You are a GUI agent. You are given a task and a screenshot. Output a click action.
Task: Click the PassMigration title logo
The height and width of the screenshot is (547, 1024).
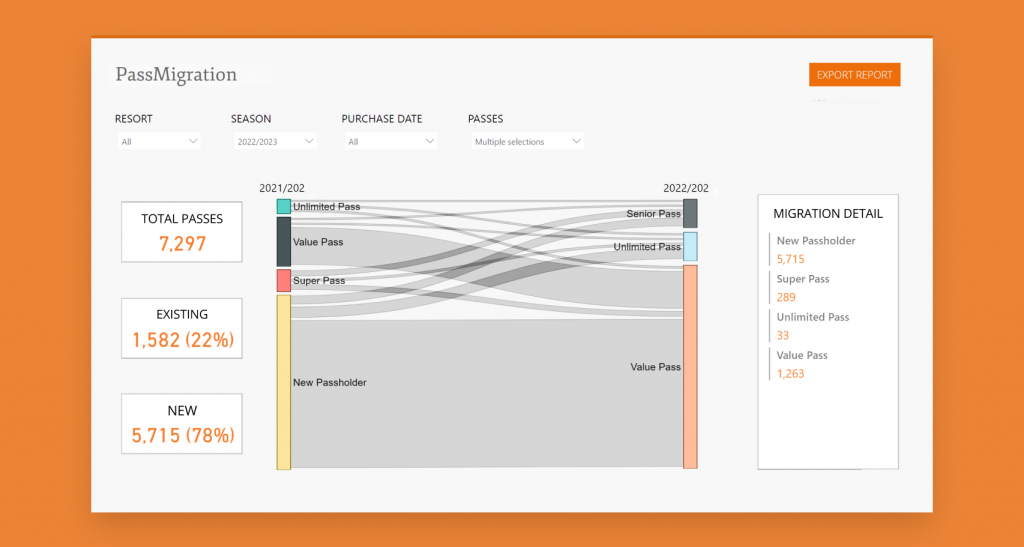tap(176, 74)
